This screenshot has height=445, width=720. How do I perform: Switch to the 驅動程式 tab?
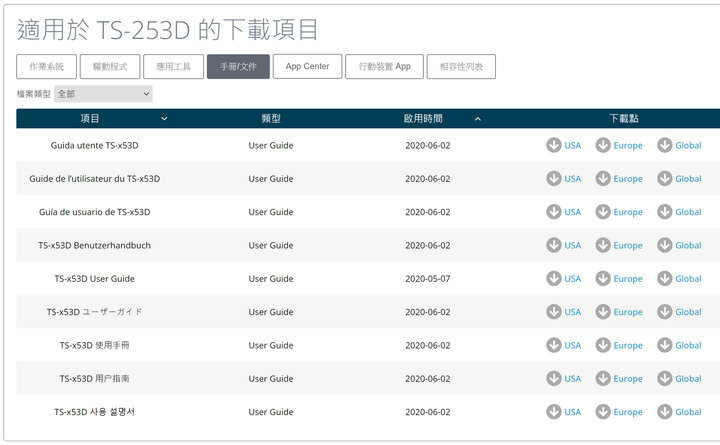pos(110,67)
